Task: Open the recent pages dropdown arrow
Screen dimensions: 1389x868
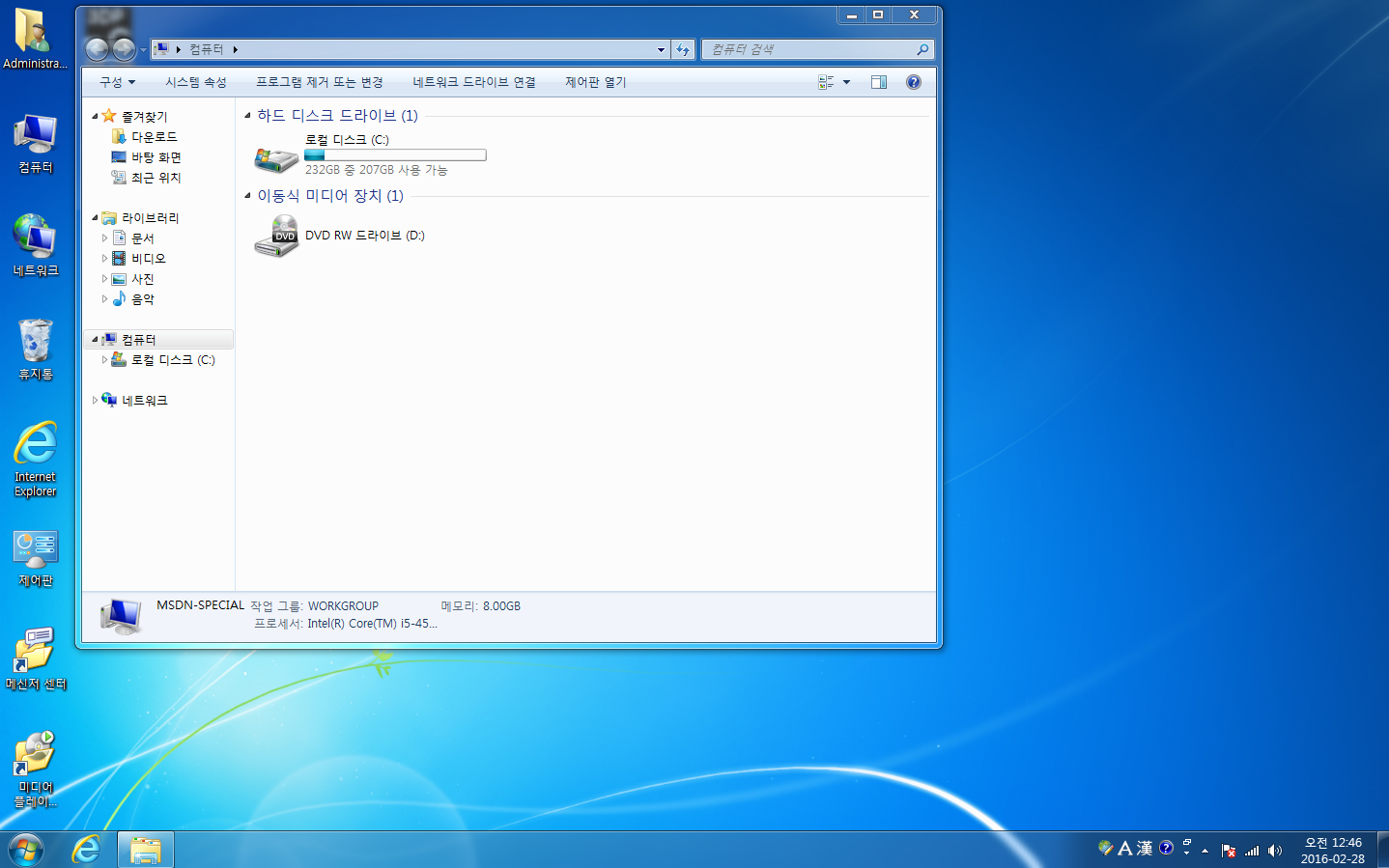Action: 143,49
